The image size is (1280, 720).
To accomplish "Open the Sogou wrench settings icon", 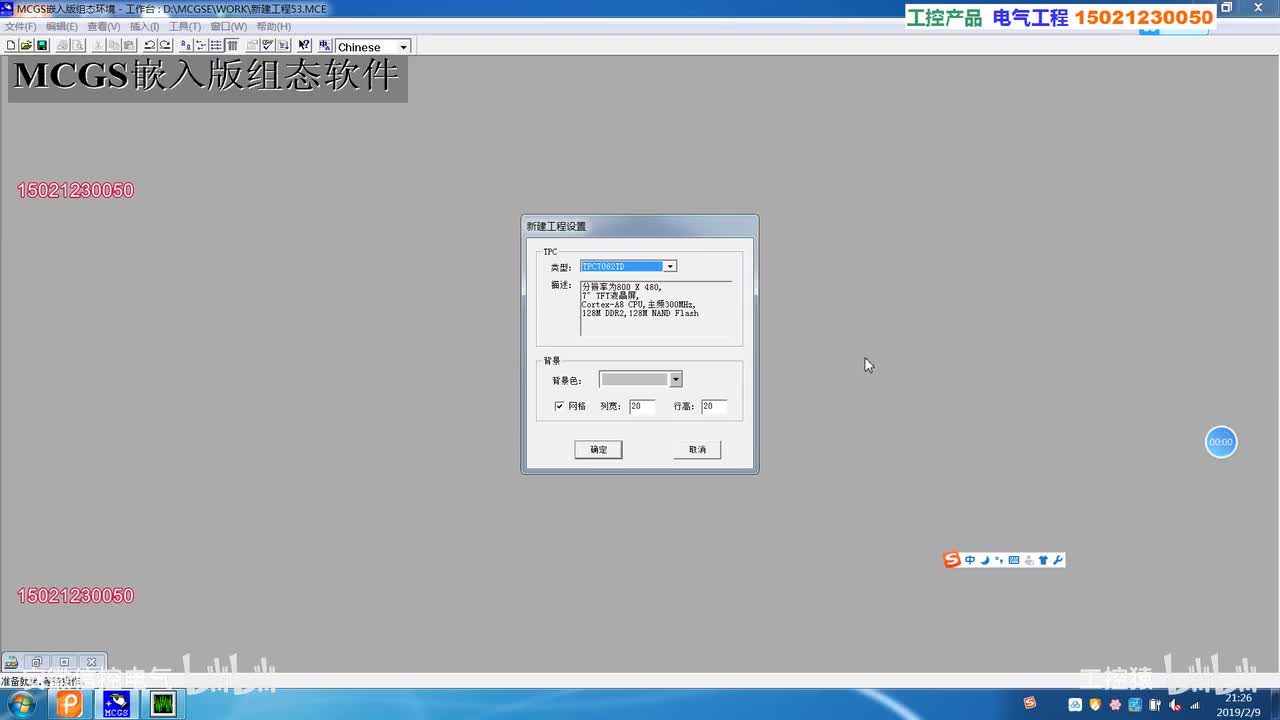I will click(1058, 560).
